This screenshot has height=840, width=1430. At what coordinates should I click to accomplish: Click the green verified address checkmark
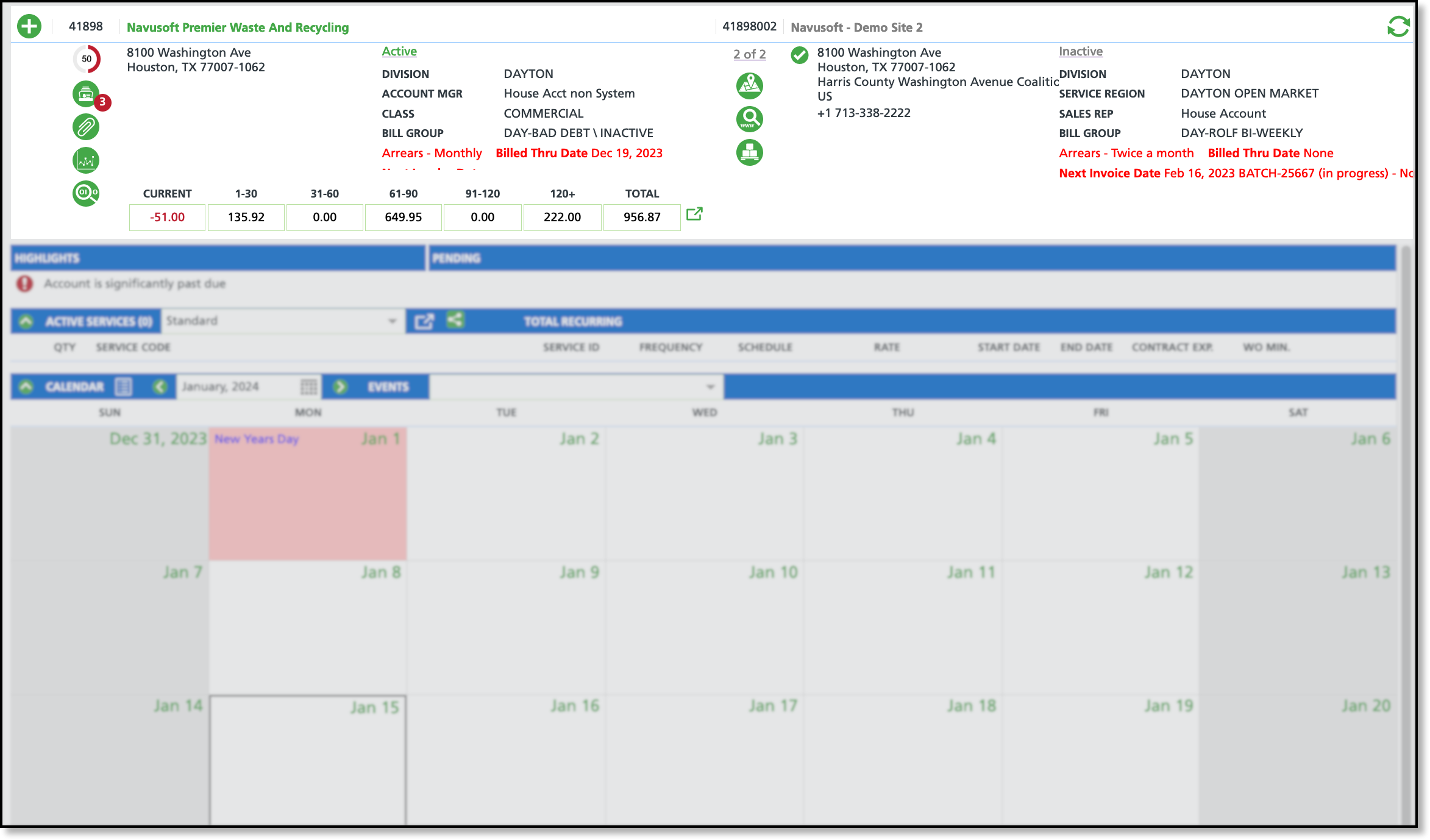click(x=799, y=55)
